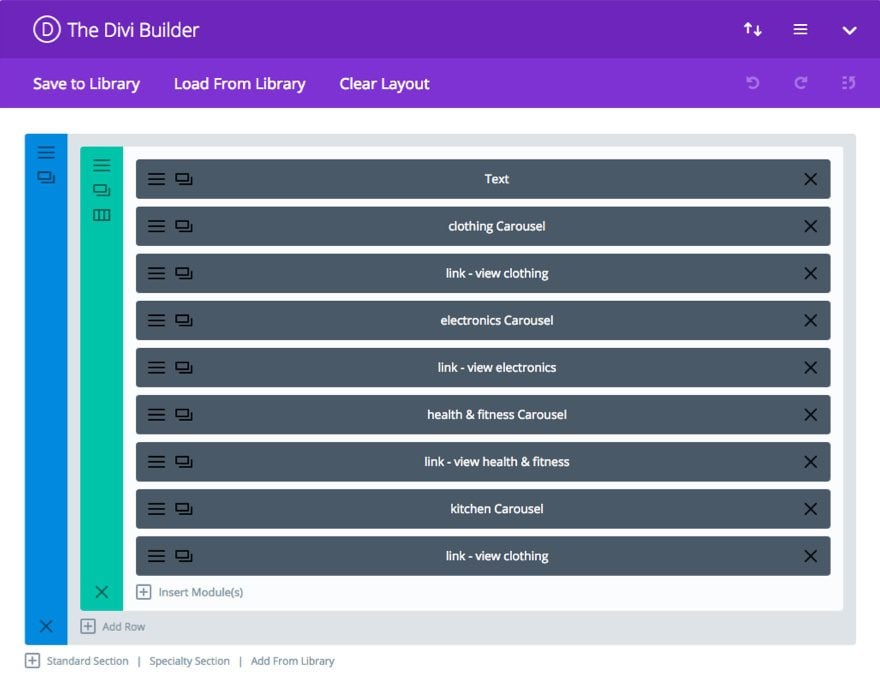Choose Load From Library
Image resolution: width=880 pixels, height=681 pixels.
pyautogui.click(x=240, y=84)
